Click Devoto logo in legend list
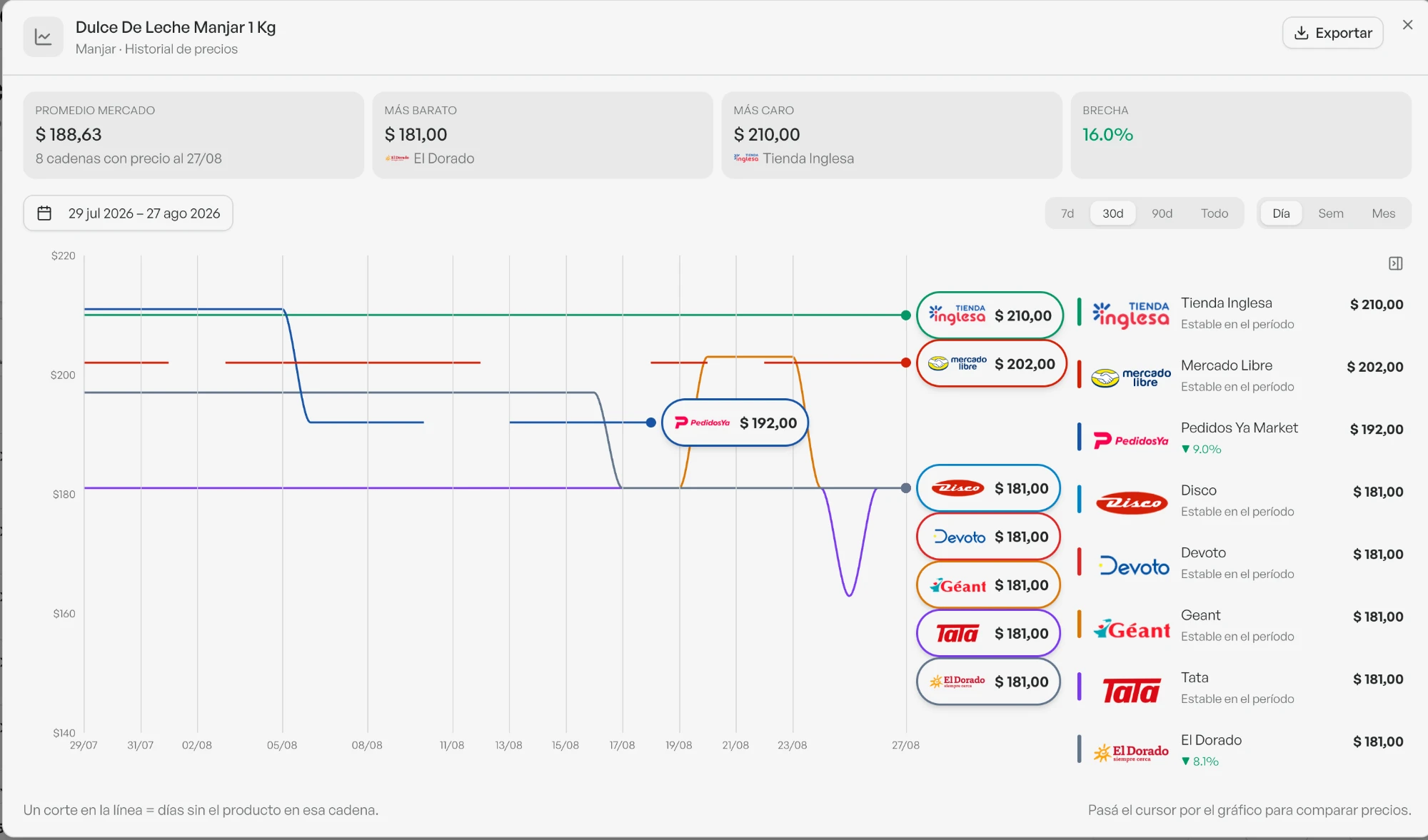 tap(1134, 566)
